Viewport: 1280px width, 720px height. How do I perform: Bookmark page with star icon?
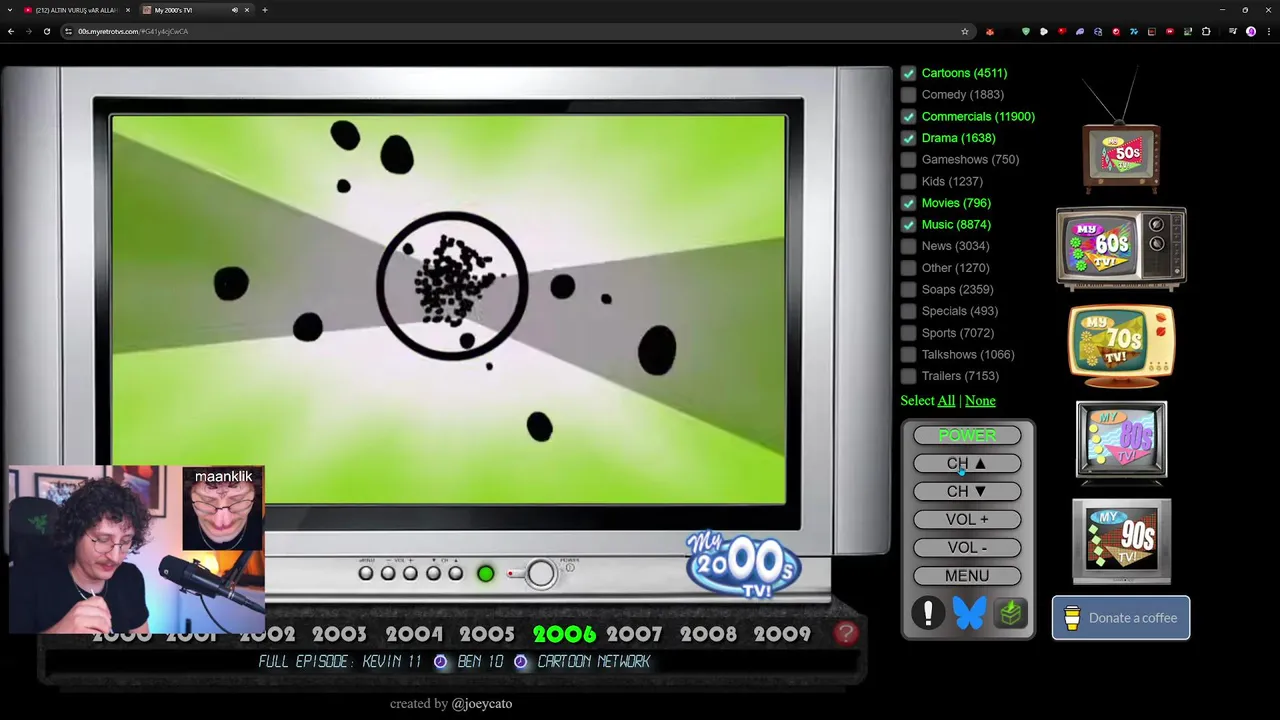965,31
